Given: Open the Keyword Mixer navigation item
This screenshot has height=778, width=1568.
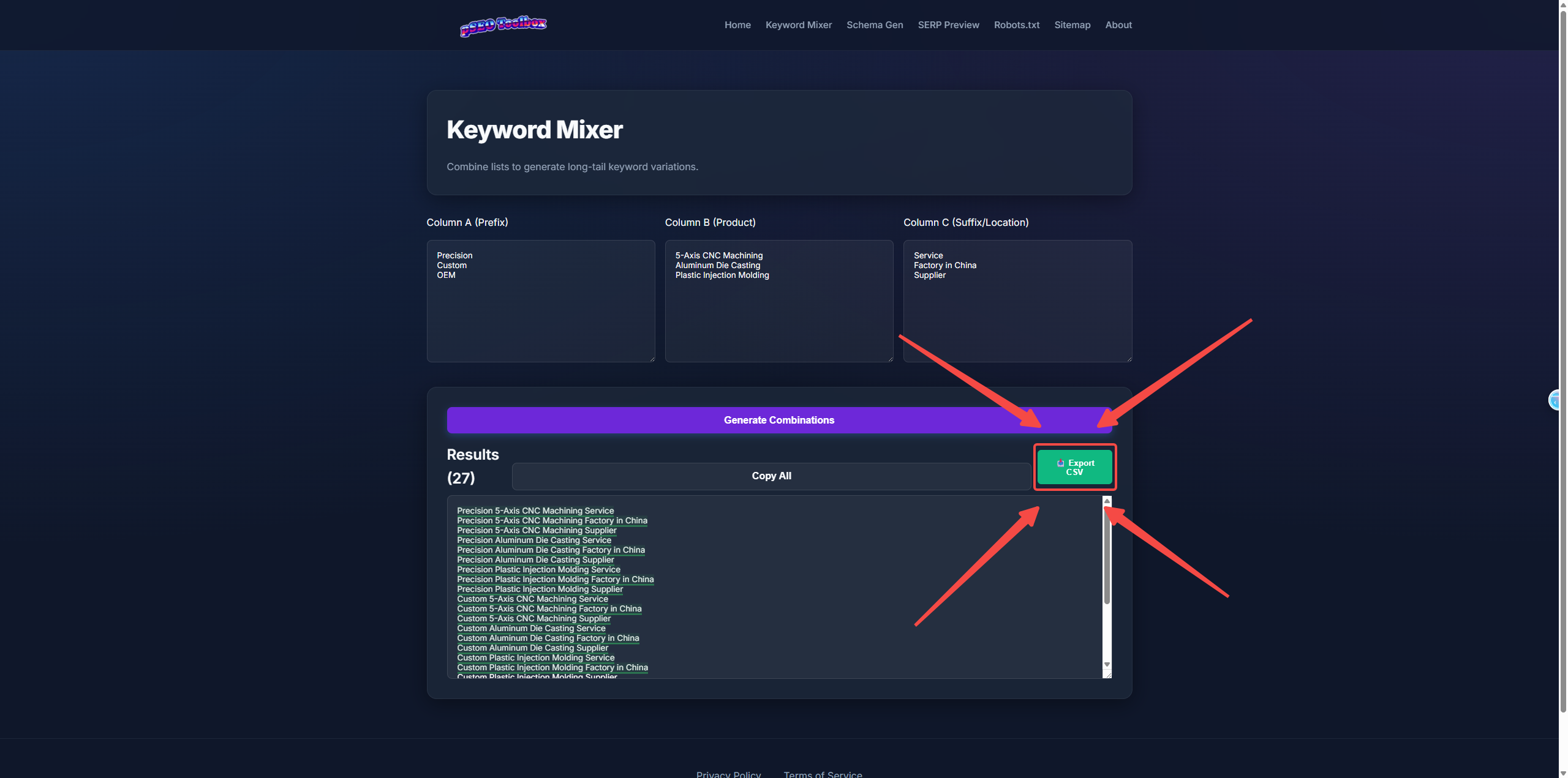Looking at the screenshot, I should [798, 25].
